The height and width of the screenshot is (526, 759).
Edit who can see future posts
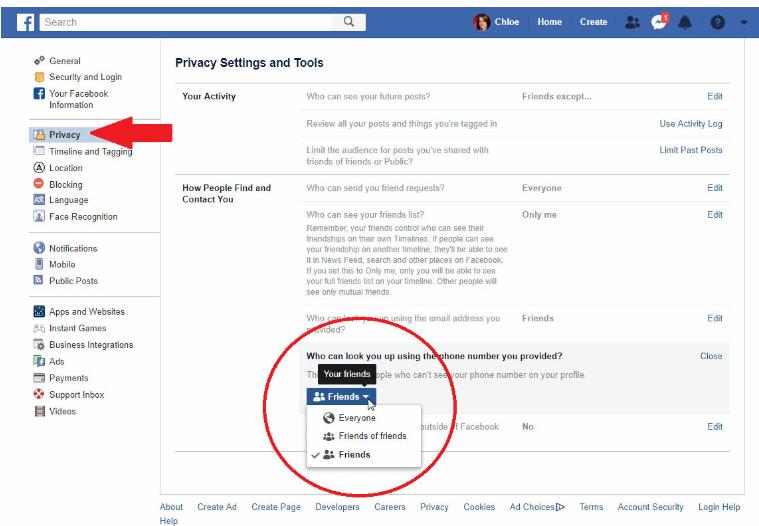(x=714, y=96)
